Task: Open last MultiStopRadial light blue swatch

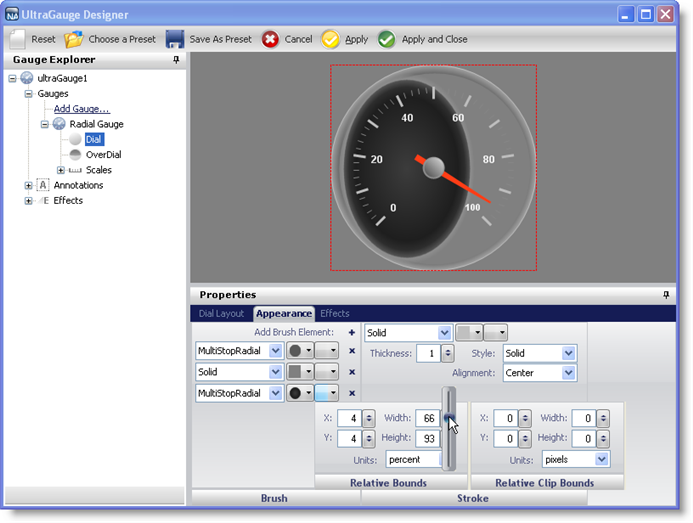Action: pos(327,393)
